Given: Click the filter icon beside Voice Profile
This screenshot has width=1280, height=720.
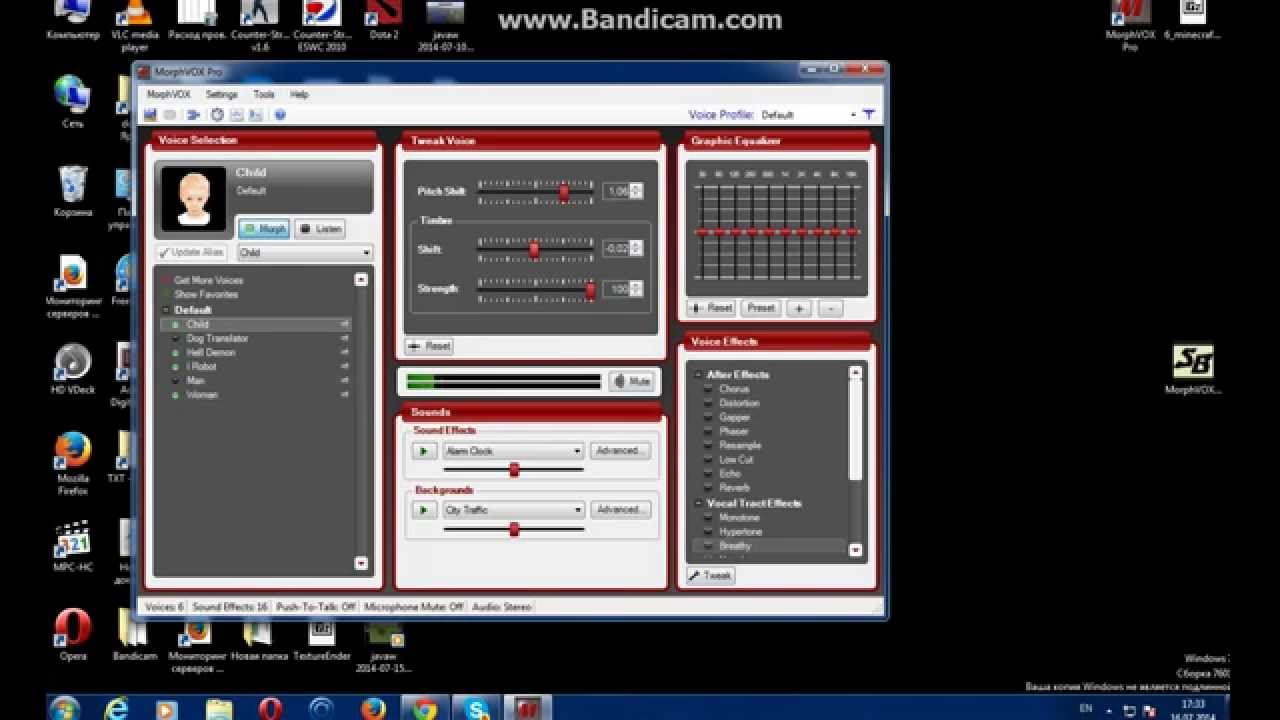Looking at the screenshot, I should [x=869, y=115].
